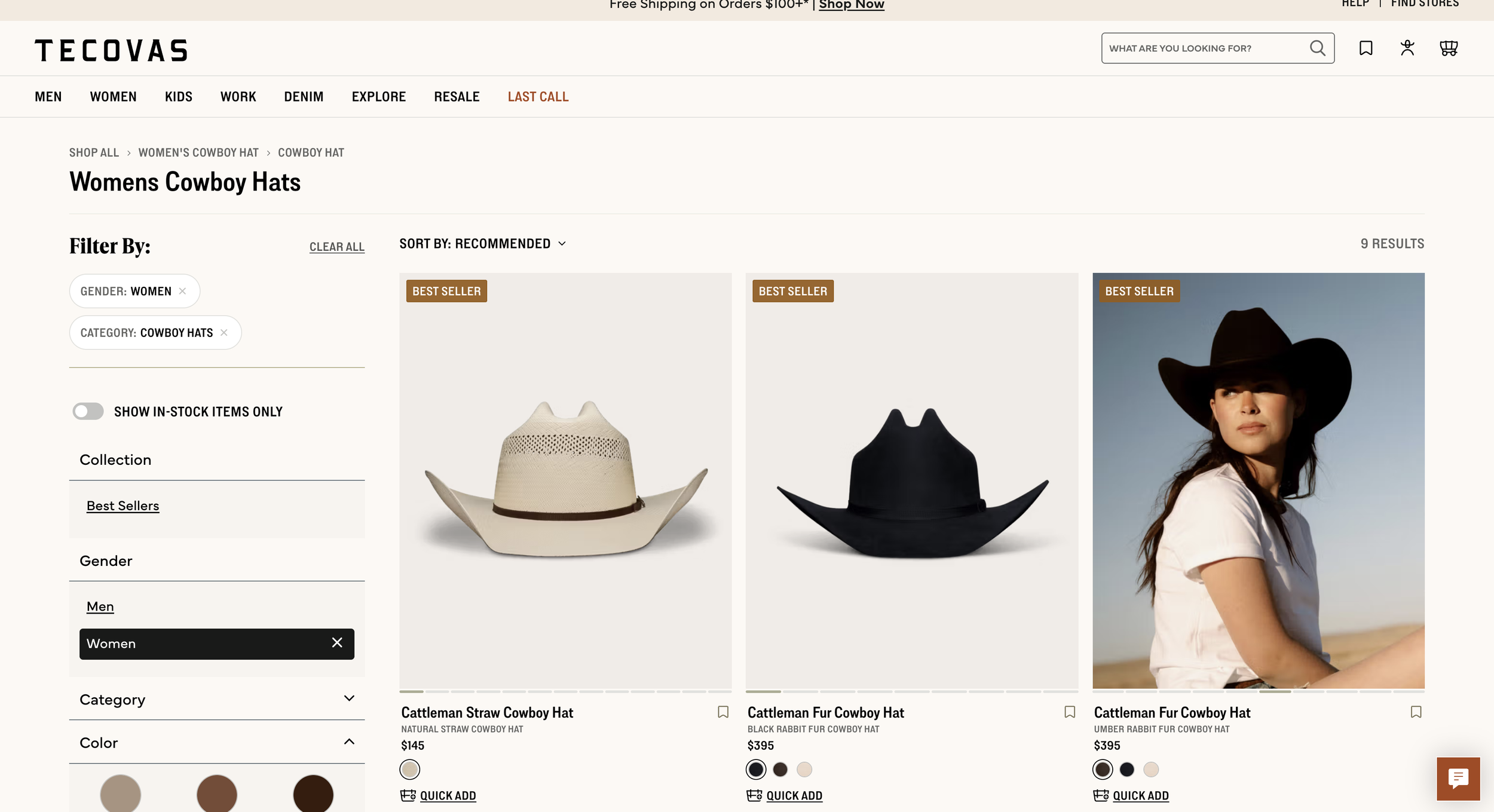Open the Last Call menu item
Image resolution: width=1494 pixels, height=812 pixels.
pyautogui.click(x=538, y=97)
